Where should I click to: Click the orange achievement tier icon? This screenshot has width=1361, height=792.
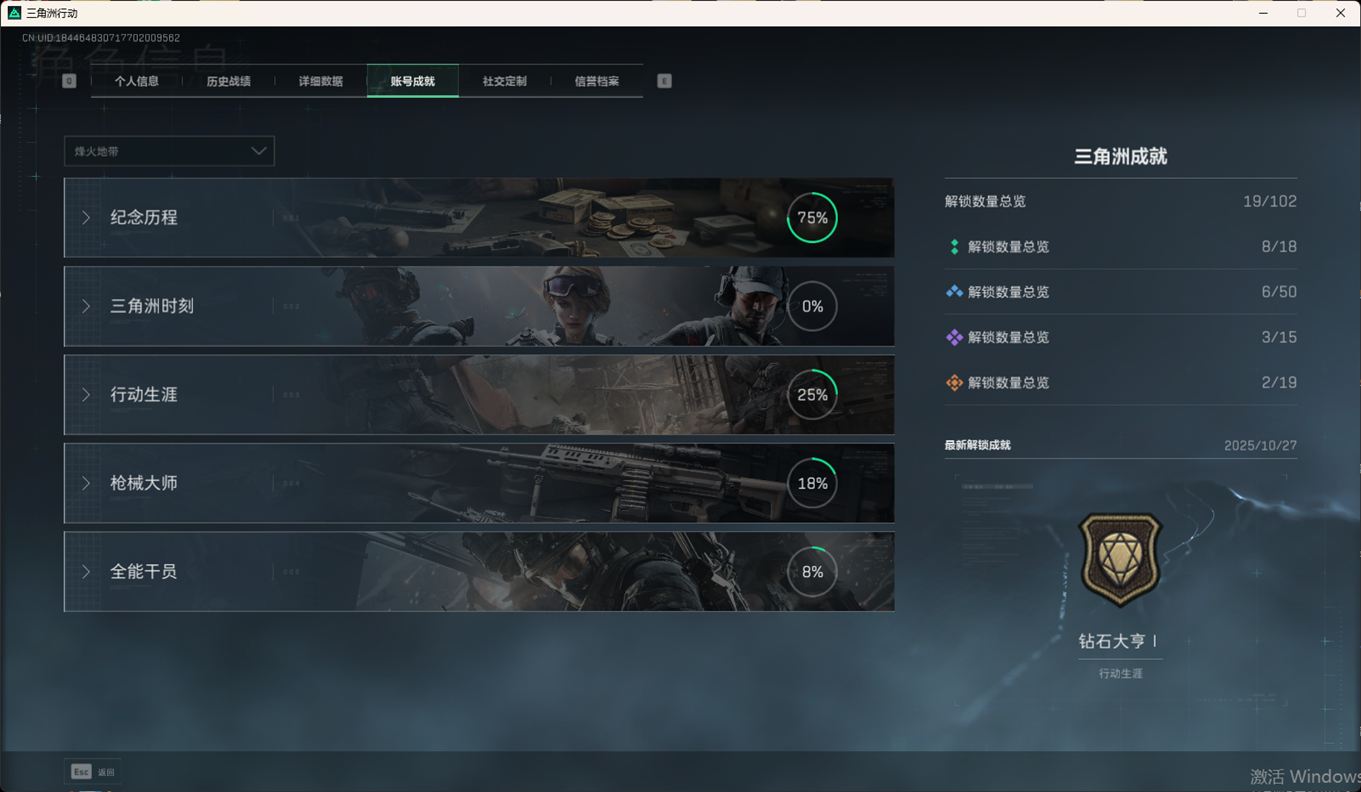click(954, 383)
